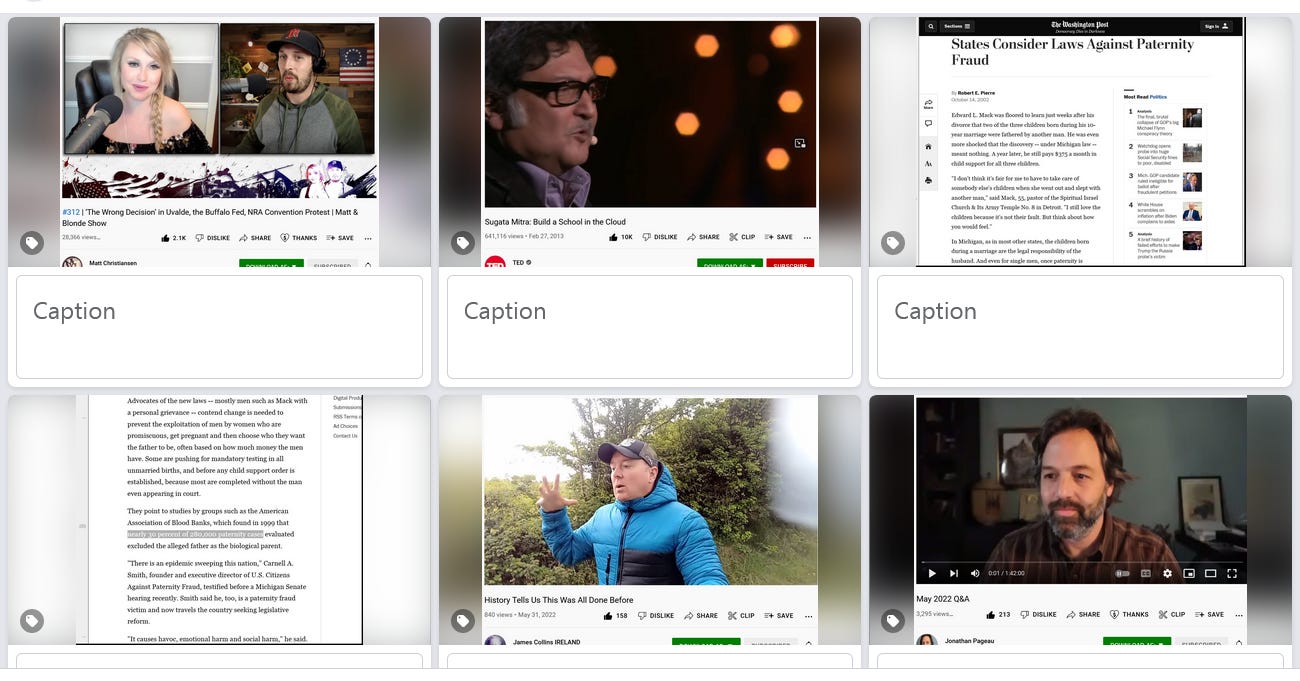Click the tag icon on the Sugata Mitra TED card

point(462,243)
